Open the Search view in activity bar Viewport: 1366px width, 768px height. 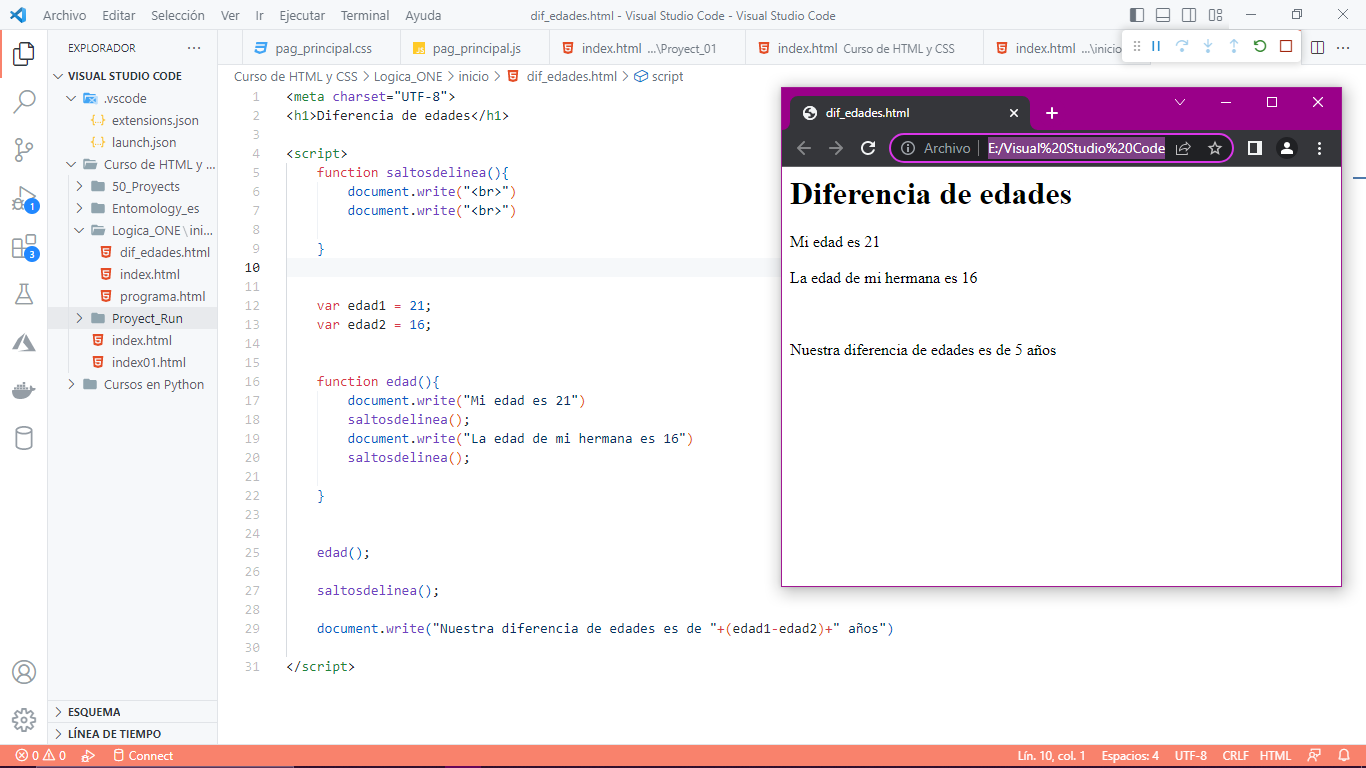(x=24, y=102)
